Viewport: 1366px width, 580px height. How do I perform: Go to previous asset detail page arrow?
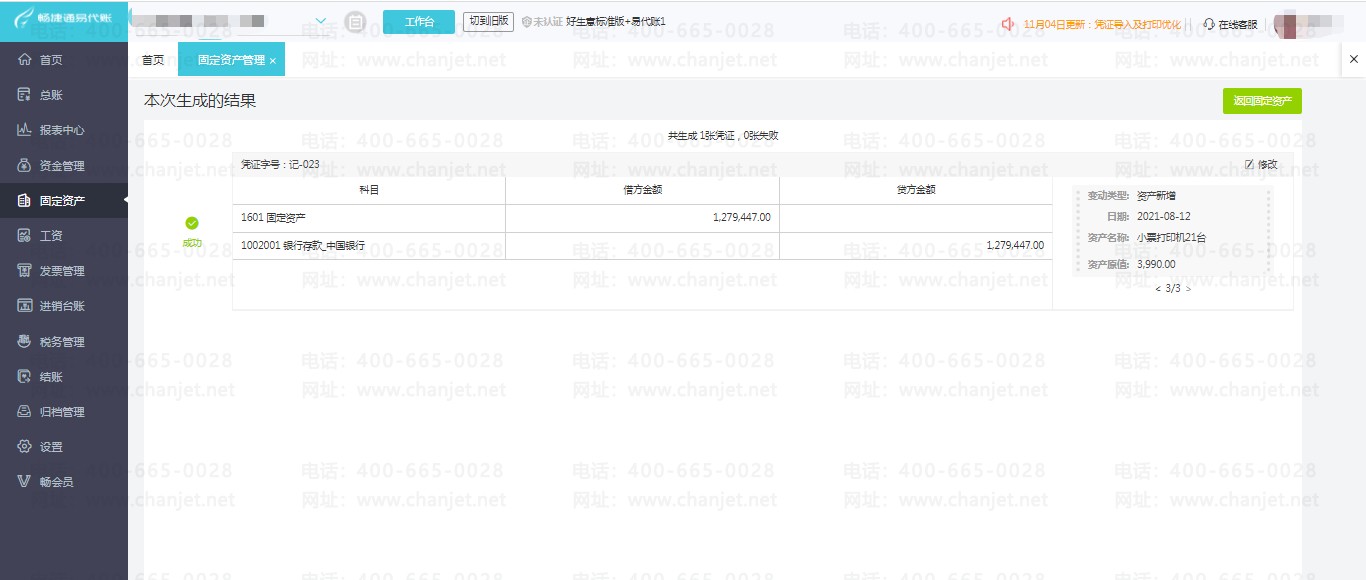1158,289
